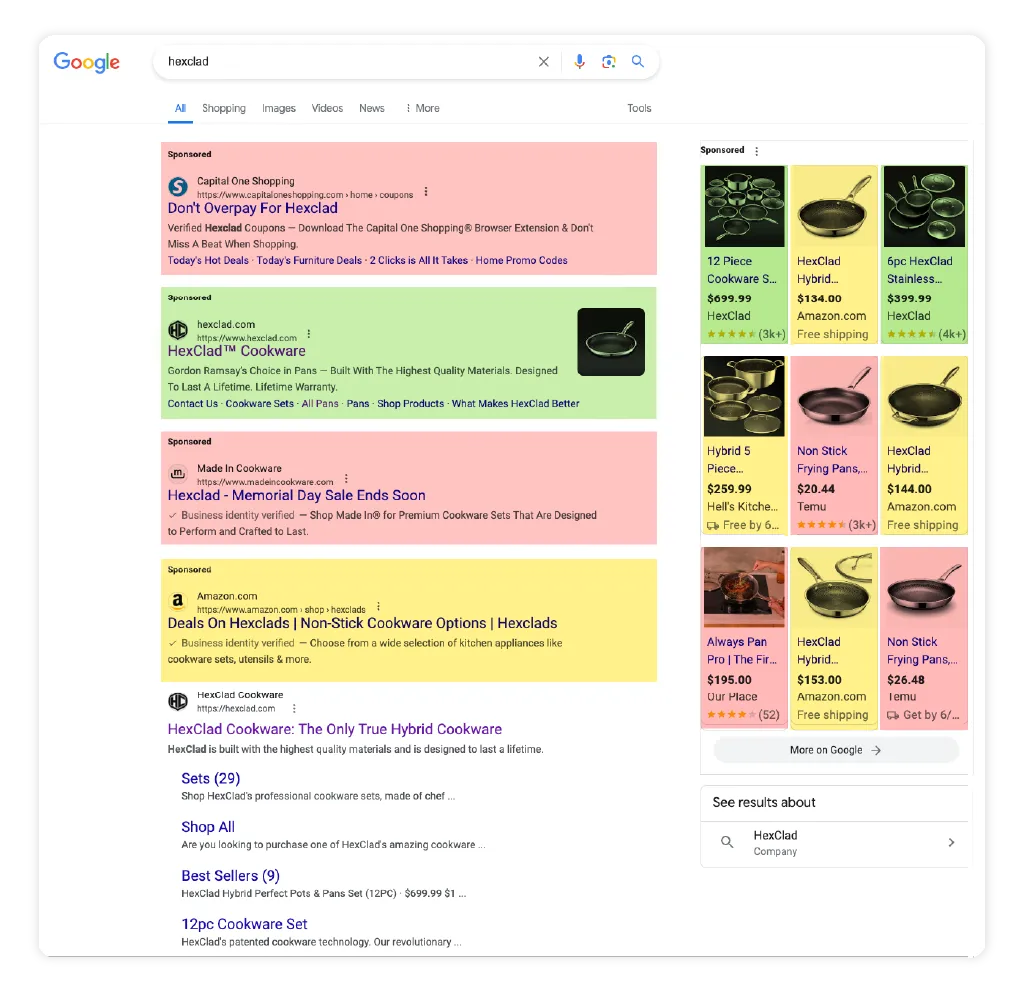Viewport: 1024px width, 991px height.
Task: Open three-dot menu for hexclad.com ad
Action: [x=309, y=334]
